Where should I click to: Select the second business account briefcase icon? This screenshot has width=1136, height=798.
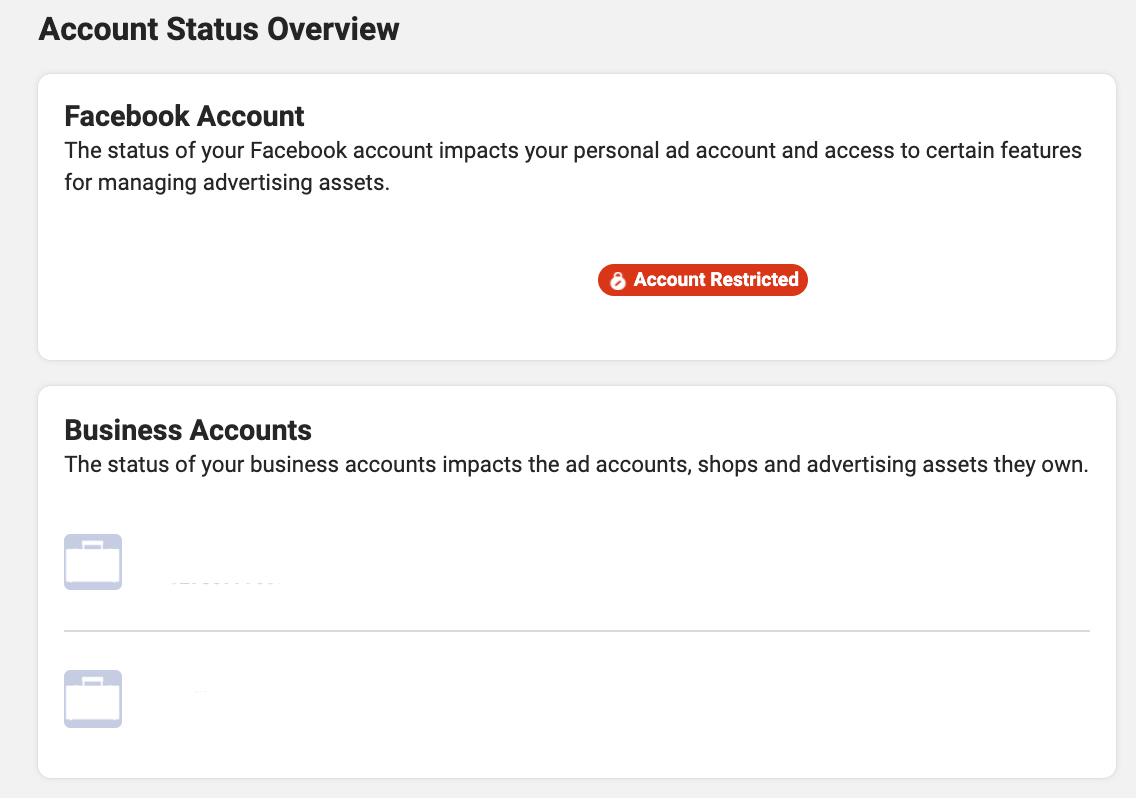93,698
